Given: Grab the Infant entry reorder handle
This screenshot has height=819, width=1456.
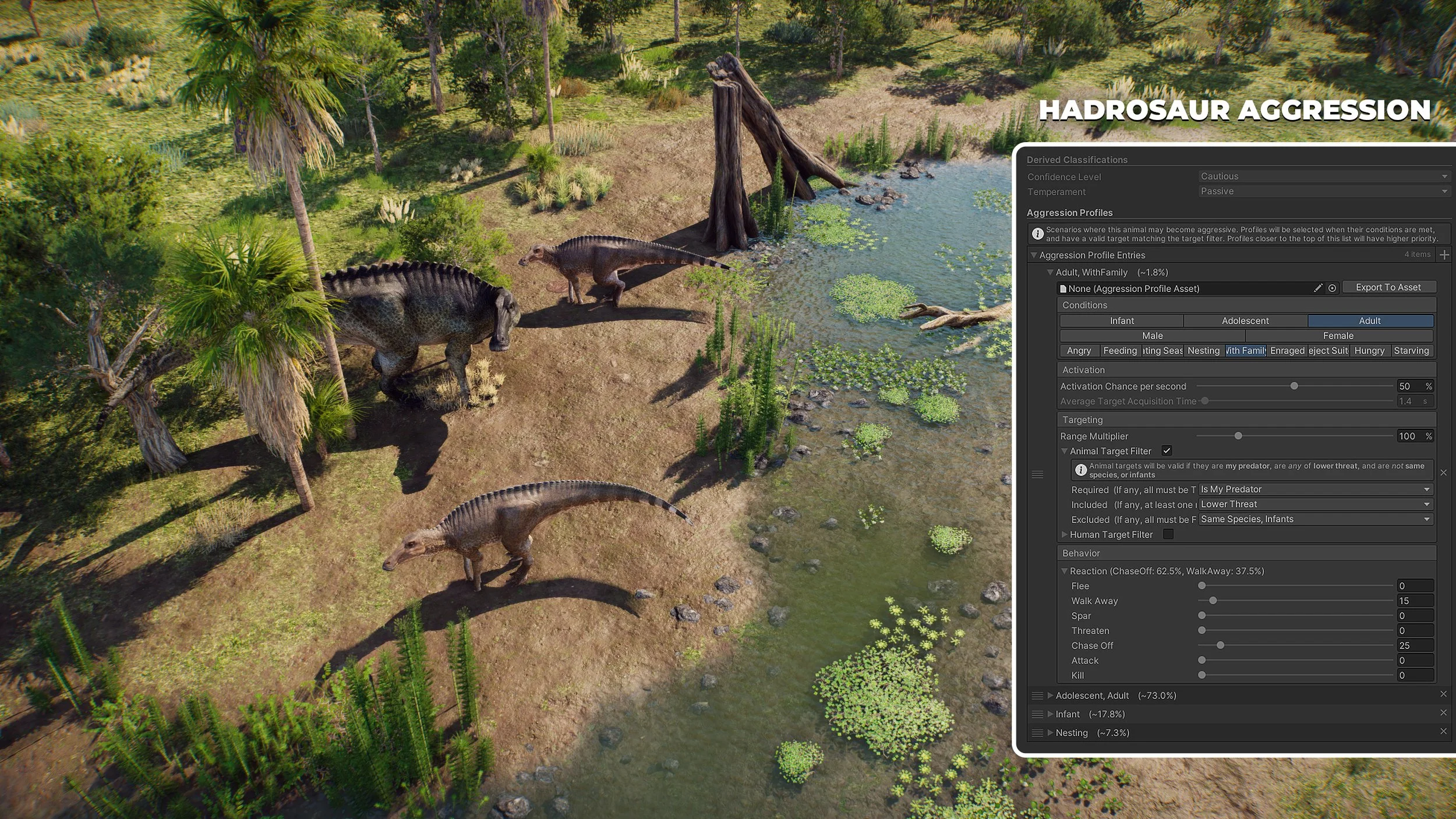Looking at the screenshot, I should pyautogui.click(x=1037, y=714).
